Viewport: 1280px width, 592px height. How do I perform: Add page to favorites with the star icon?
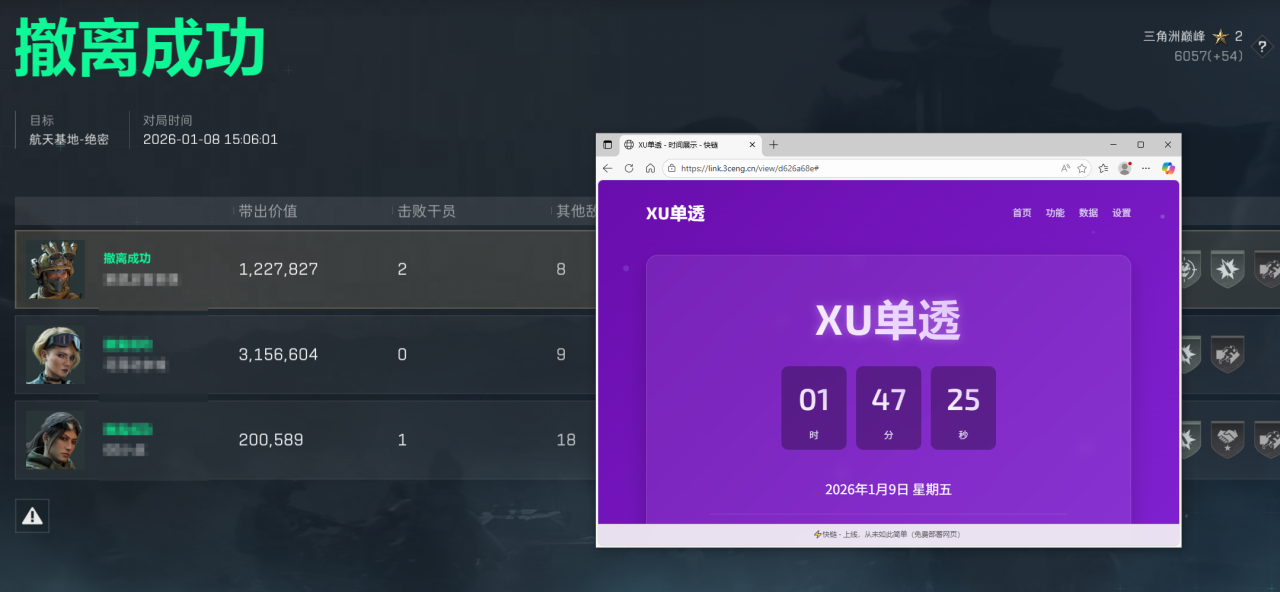coord(1082,168)
